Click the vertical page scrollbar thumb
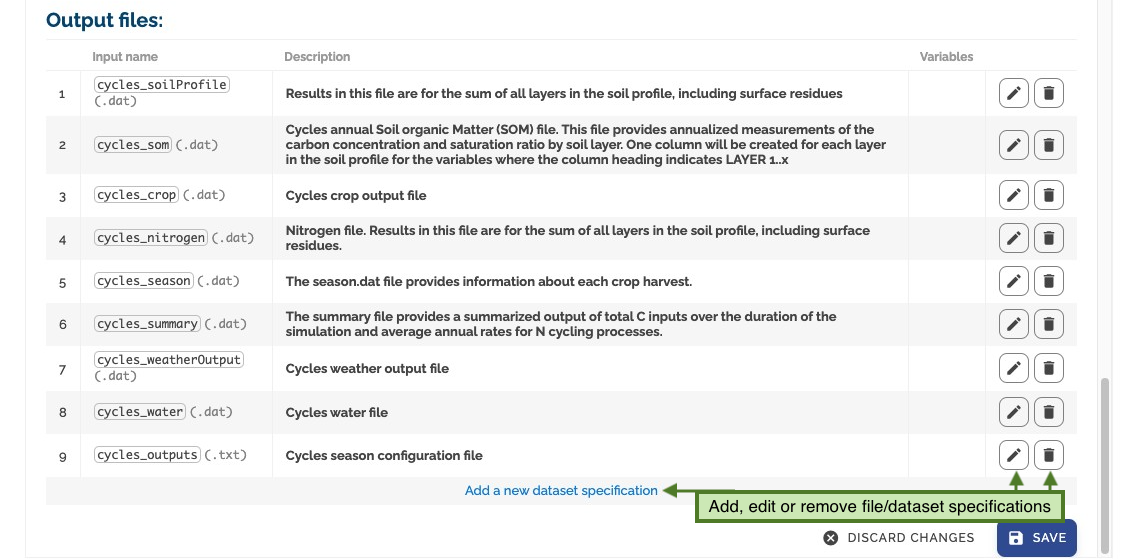This screenshot has height=559, width=1138. click(1105, 465)
